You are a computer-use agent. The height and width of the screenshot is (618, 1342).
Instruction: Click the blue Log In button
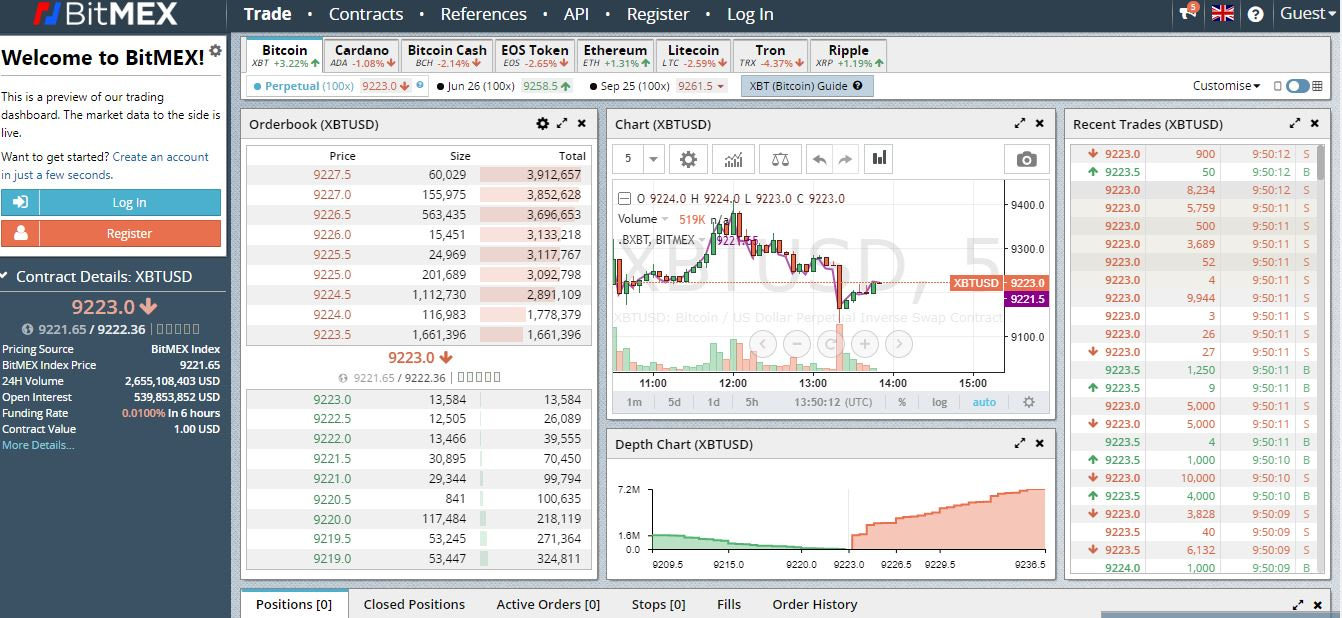click(111, 202)
